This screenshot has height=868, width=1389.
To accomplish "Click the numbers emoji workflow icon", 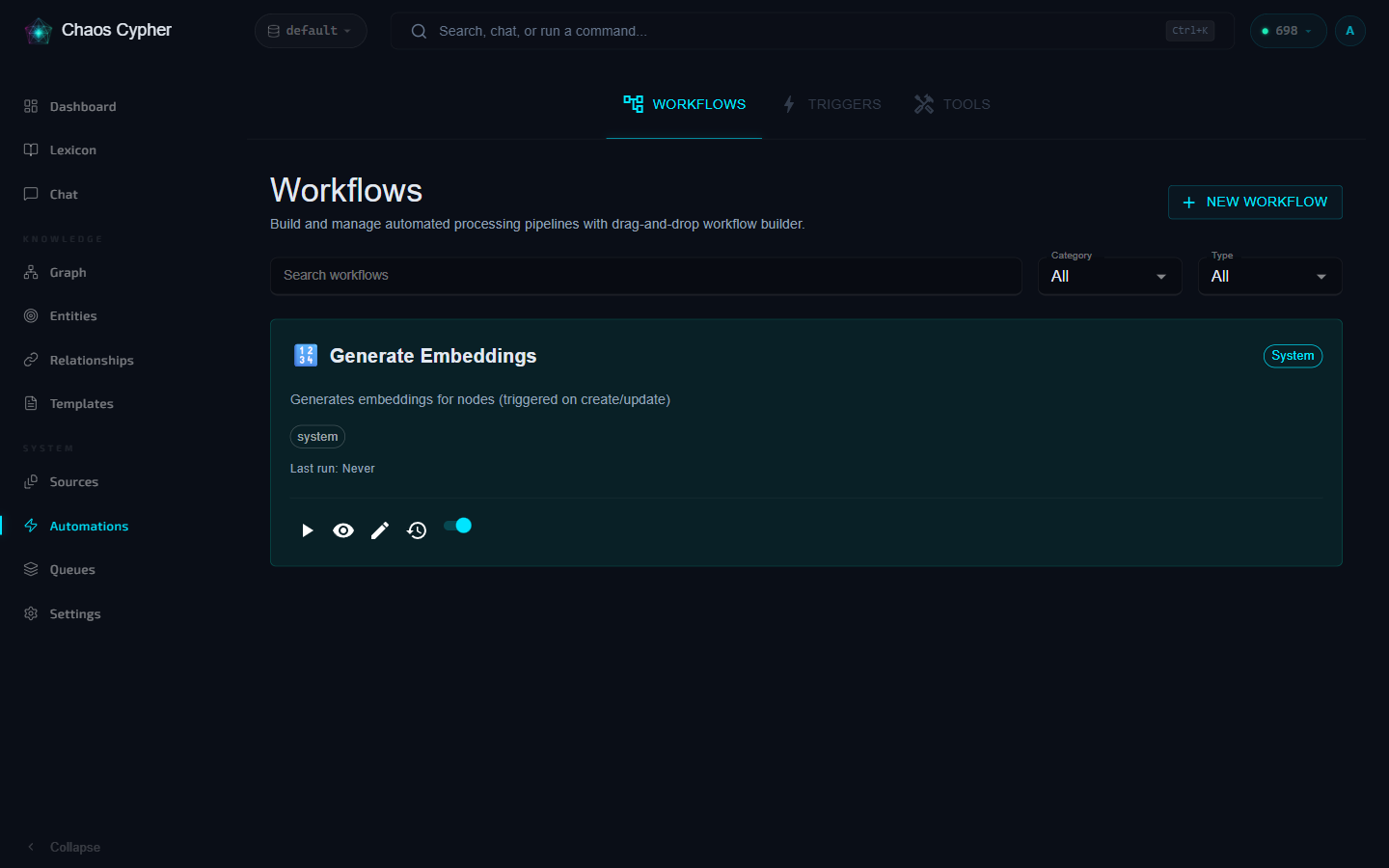I will pyautogui.click(x=306, y=355).
